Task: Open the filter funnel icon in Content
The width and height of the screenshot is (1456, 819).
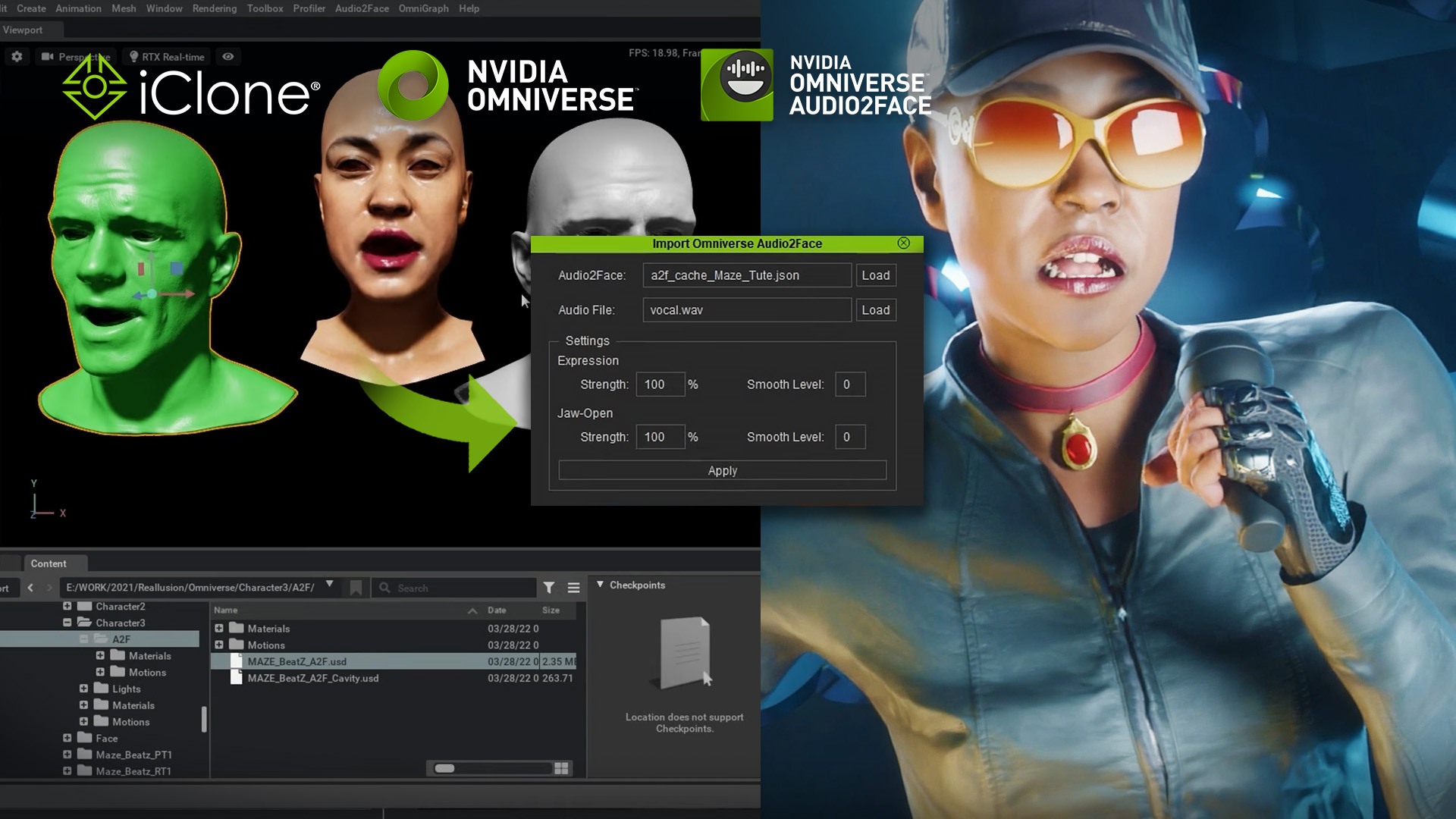Action: point(549,588)
